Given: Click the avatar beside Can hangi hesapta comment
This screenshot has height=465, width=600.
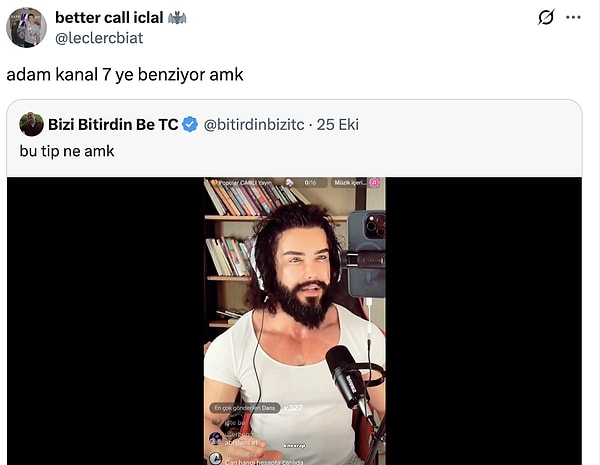Looking at the screenshot, I should click(x=216, y=458).
